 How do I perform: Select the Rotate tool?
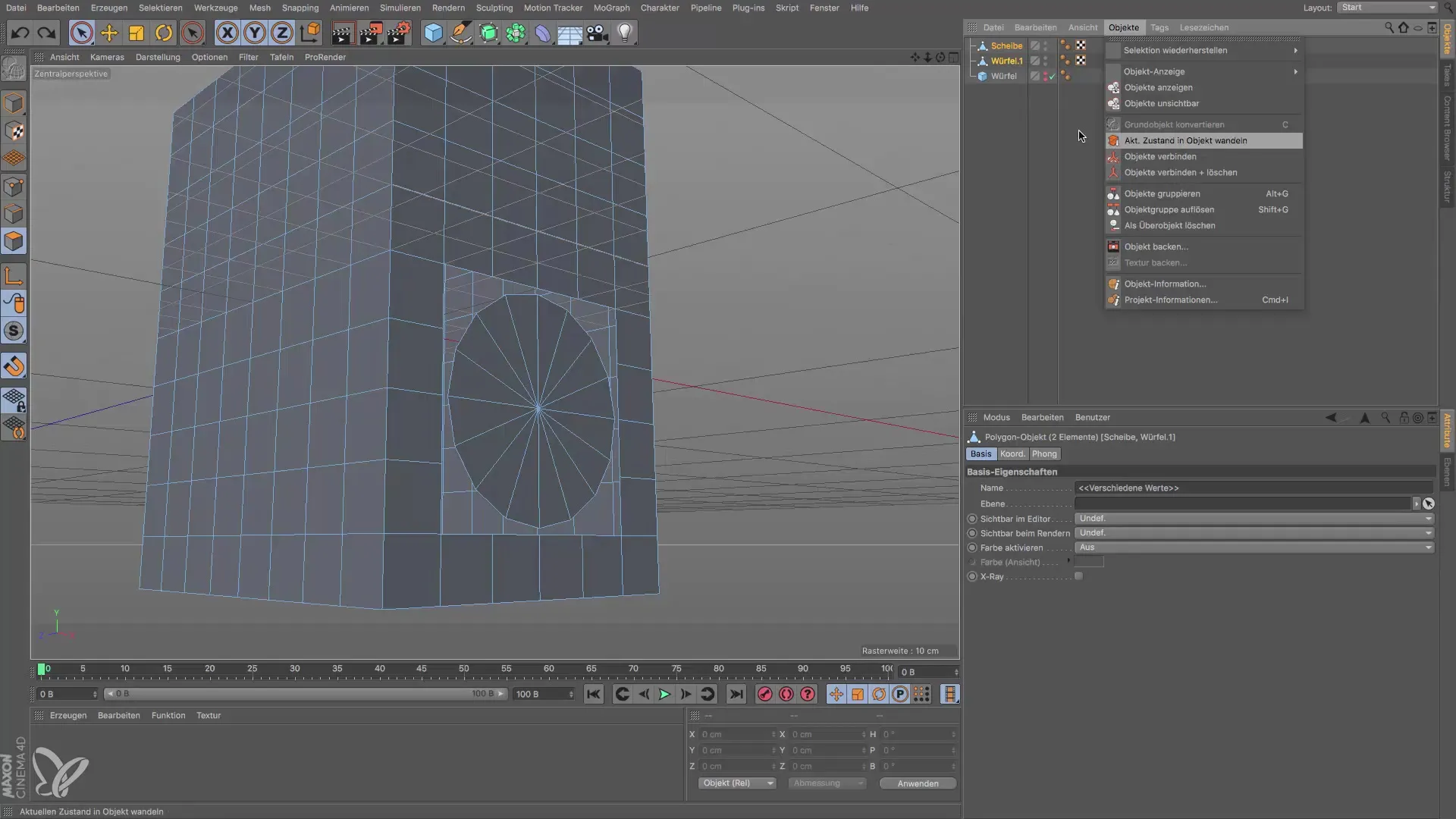click(164, 33)
